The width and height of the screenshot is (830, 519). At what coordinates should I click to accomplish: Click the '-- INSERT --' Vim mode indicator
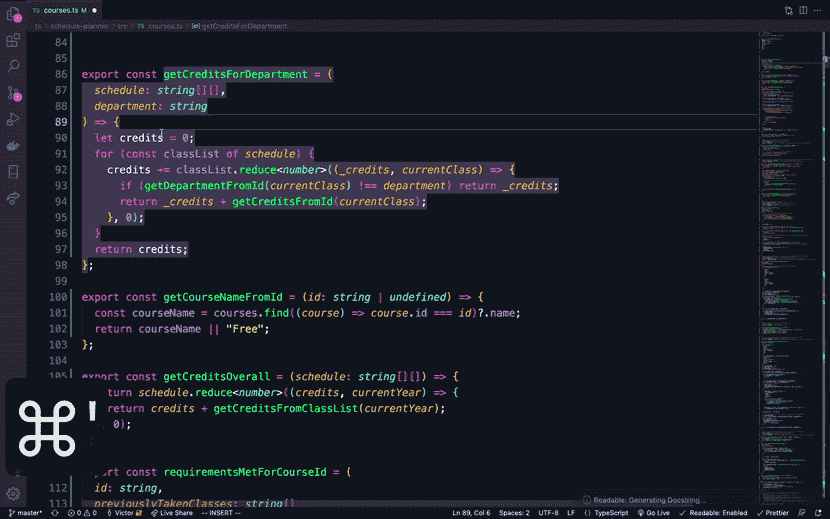pos(221,513)
